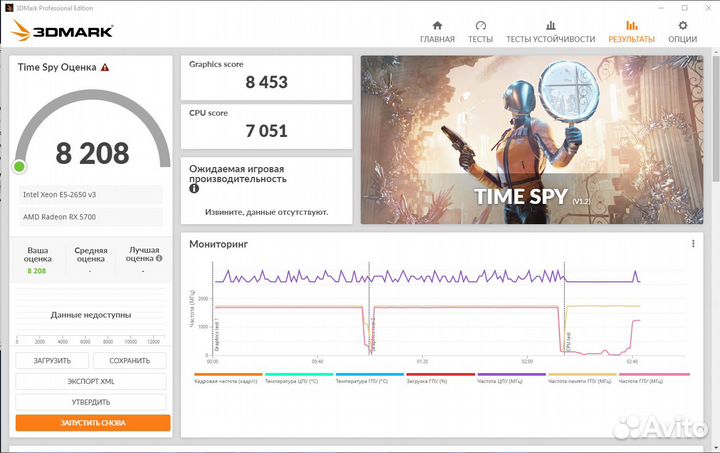This screenshot has height=453, width=720.
Task: Click the warning triangle beside Time Spy Оценка
Action: [x=105, y=67]
